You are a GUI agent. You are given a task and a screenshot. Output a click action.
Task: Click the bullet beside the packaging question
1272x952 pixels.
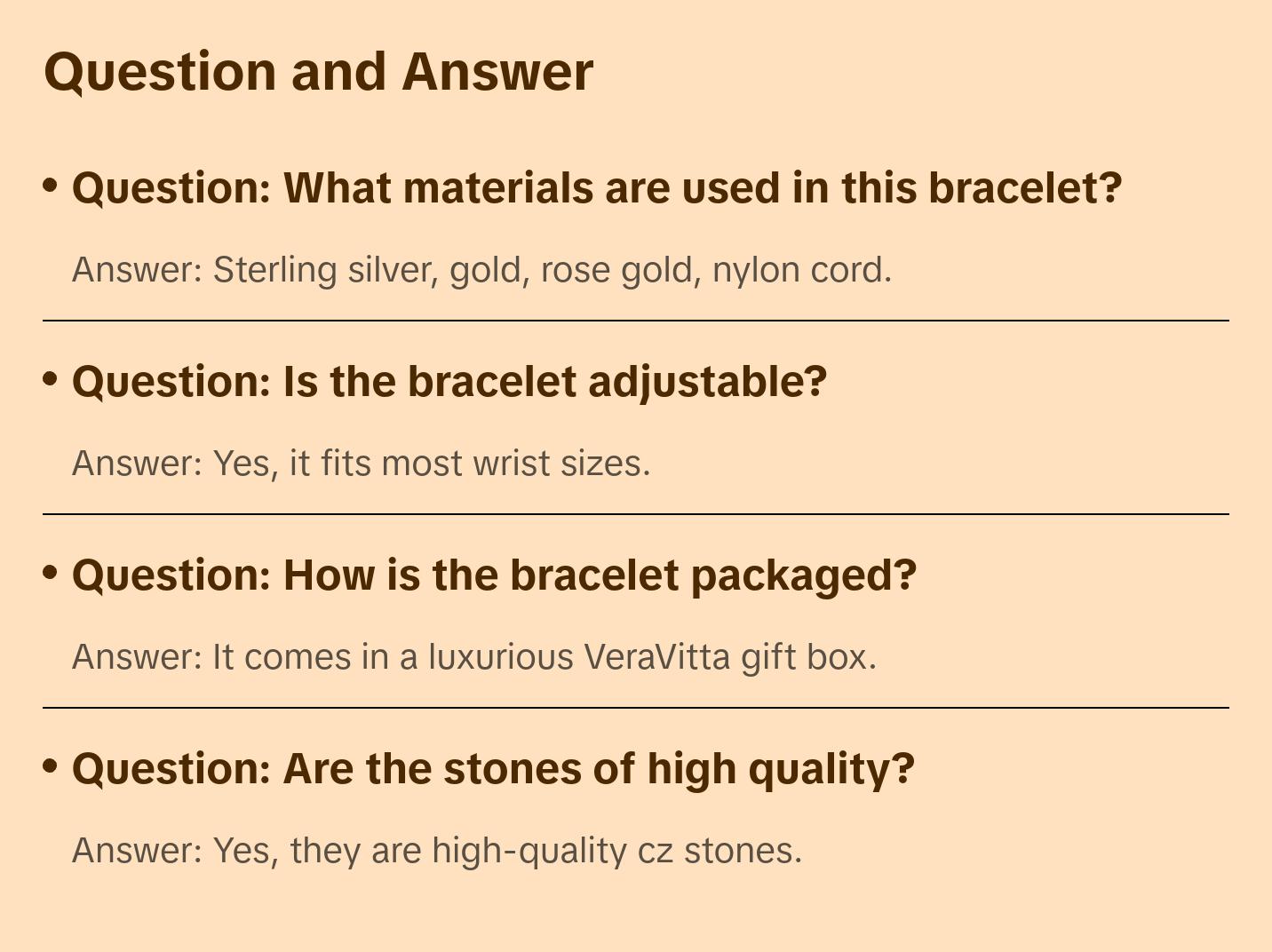click(51, 573)
